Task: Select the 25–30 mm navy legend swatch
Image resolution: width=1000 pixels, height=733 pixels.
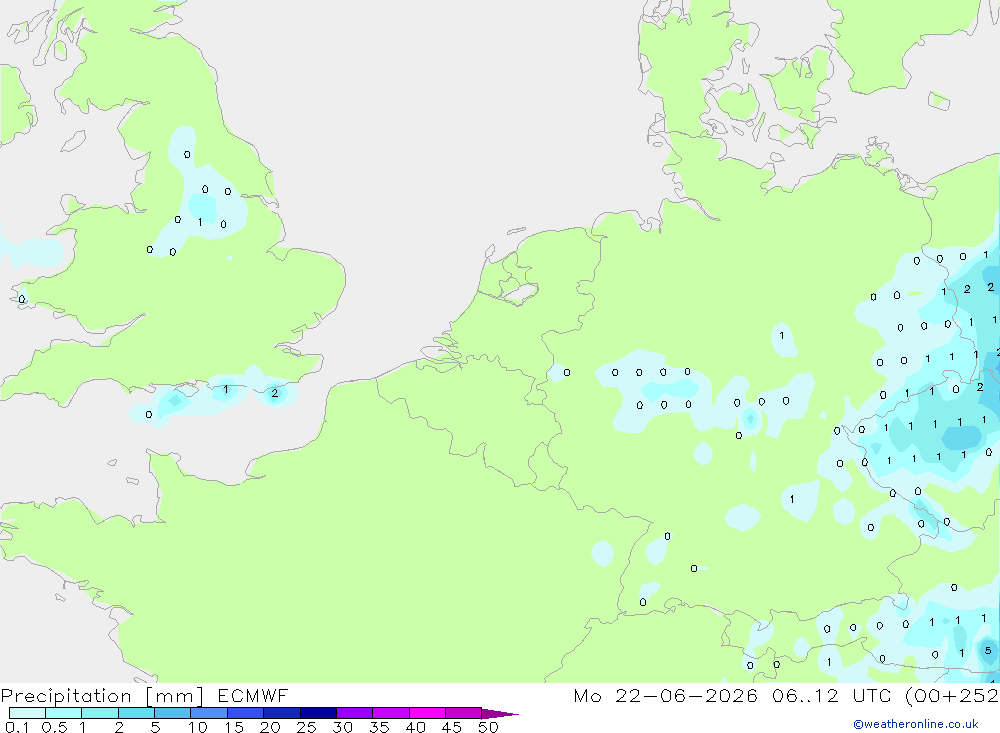Action: point(318,713)
